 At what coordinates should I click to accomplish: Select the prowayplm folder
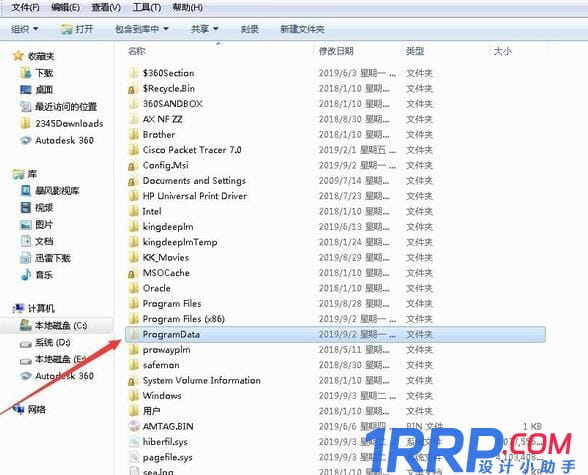(166, 350)
